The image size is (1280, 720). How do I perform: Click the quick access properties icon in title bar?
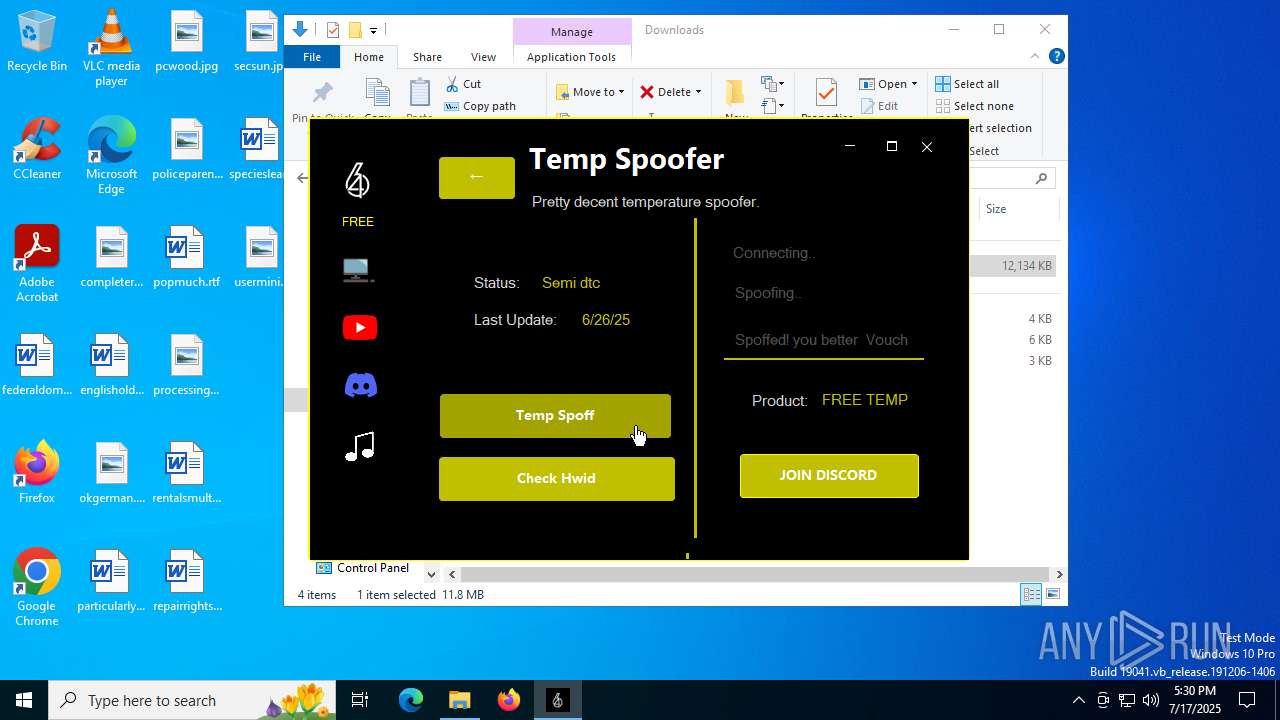tap(333, 30)
